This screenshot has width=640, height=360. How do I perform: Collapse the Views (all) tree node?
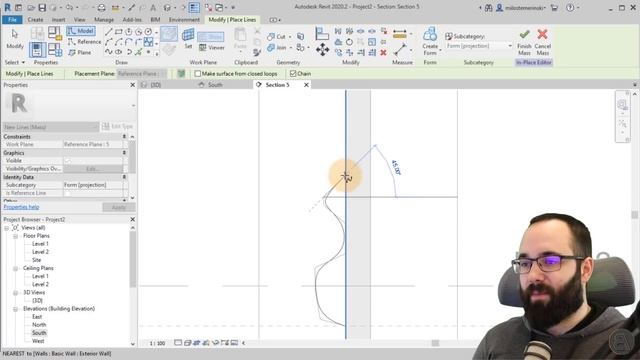6,228
